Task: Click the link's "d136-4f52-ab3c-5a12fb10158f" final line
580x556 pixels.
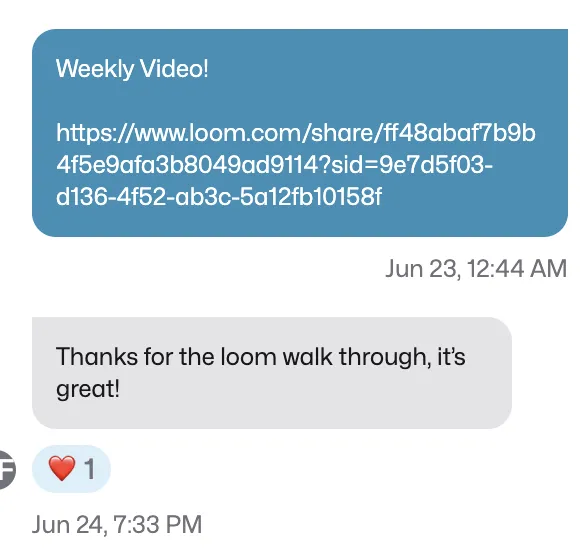Action: click(219, 196)
